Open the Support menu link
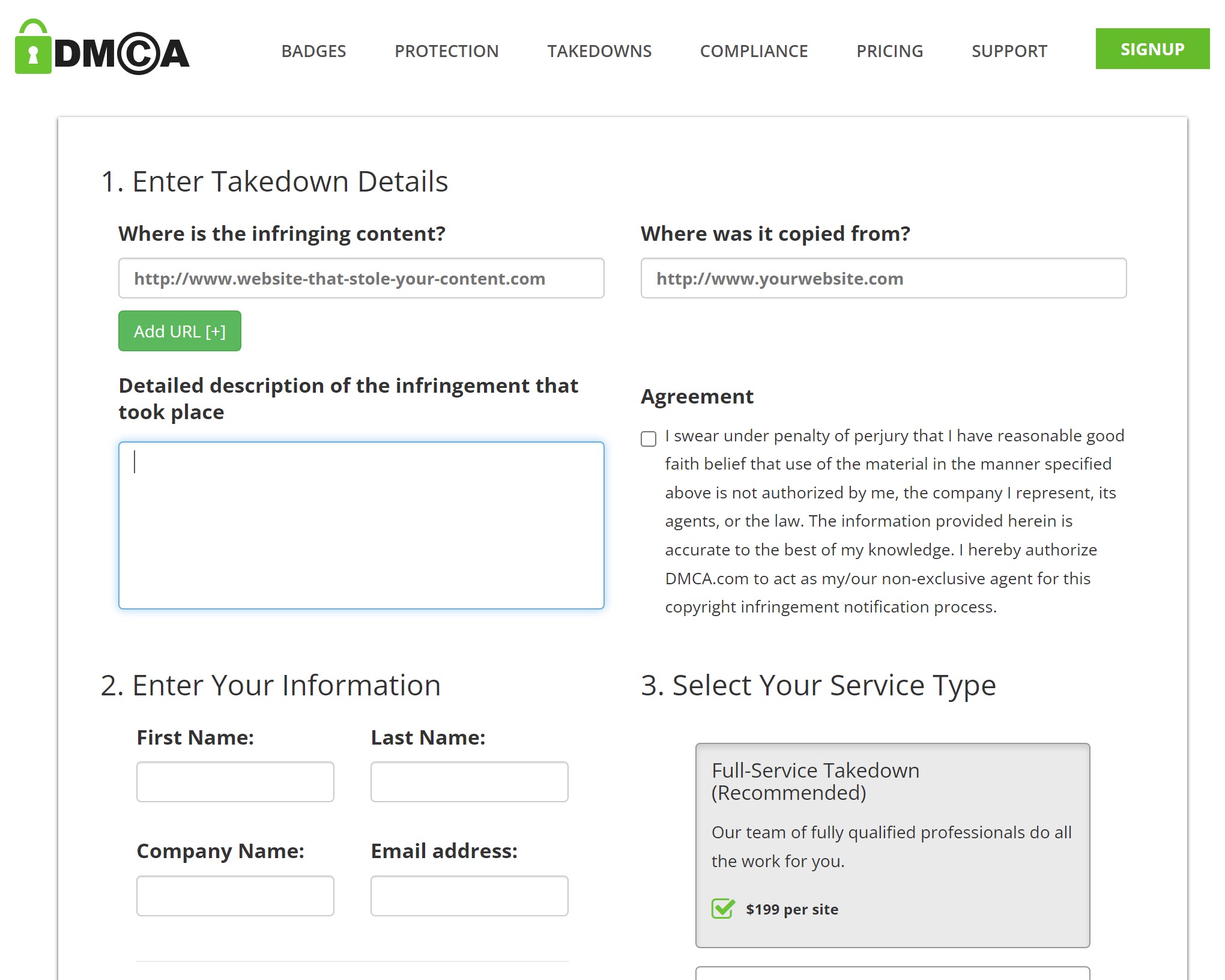 click(1009, 51)
